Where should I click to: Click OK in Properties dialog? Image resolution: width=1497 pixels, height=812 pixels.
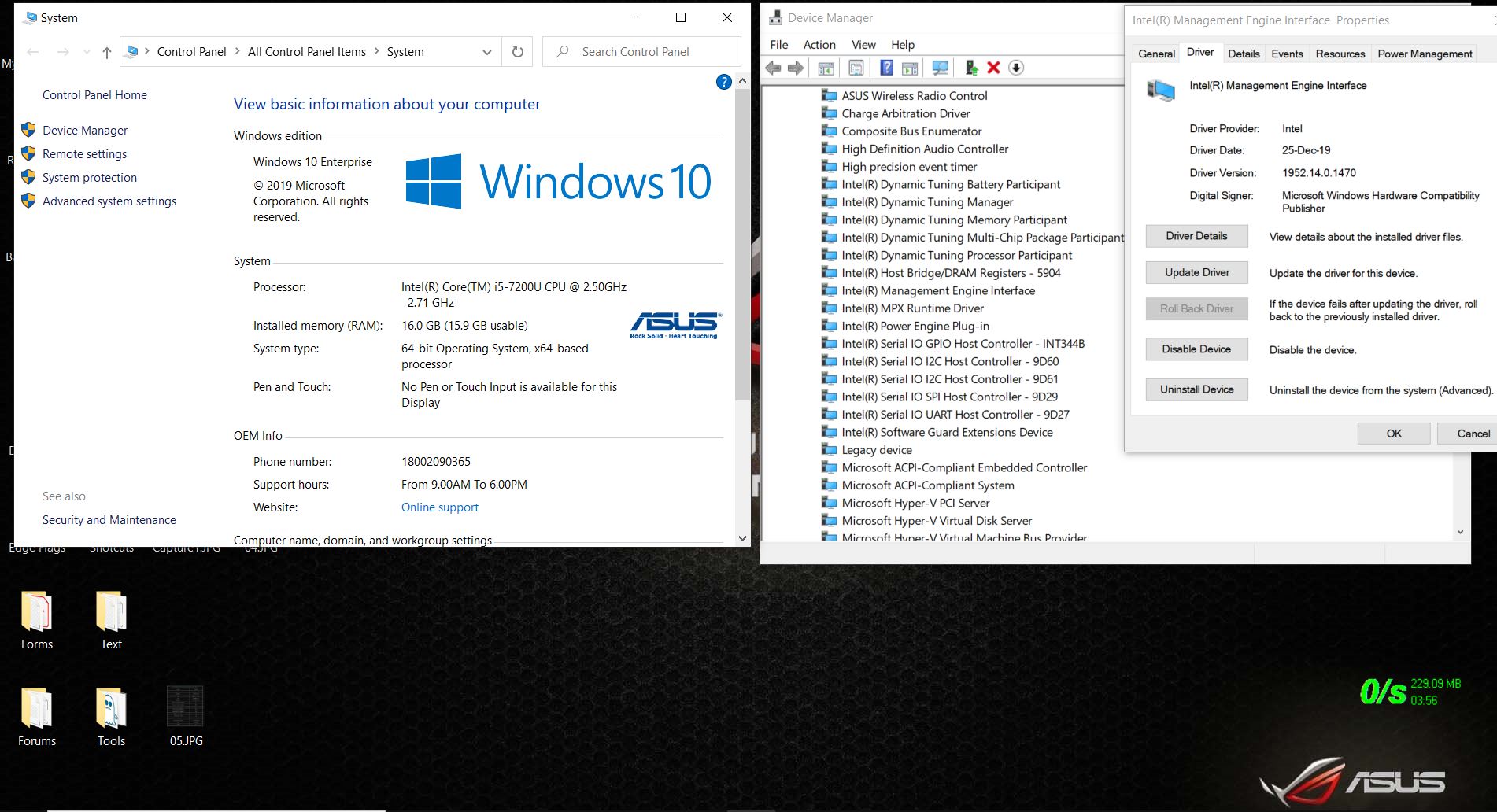click(1394, 434)
